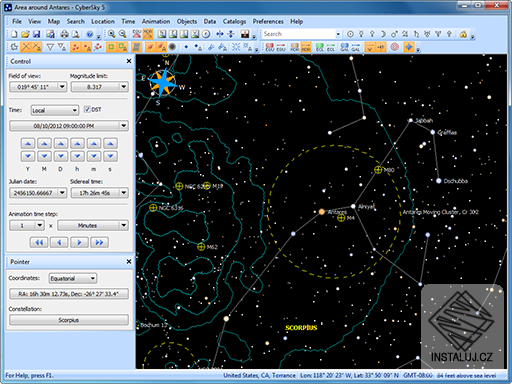Open the date and time 08/10/2012 dropdown

coord(124,126)
